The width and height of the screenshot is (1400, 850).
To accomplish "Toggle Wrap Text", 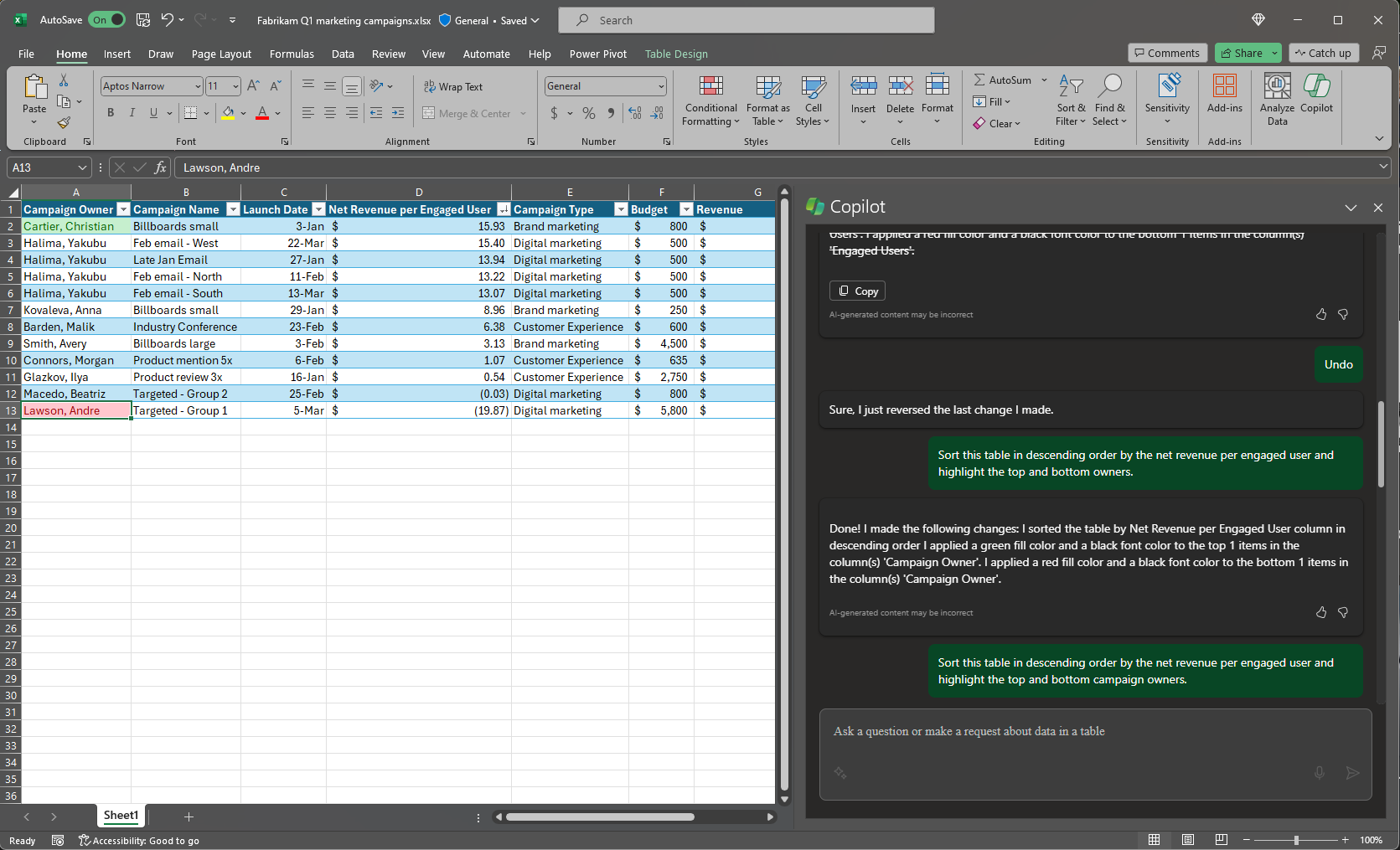I will pos(453,86).
